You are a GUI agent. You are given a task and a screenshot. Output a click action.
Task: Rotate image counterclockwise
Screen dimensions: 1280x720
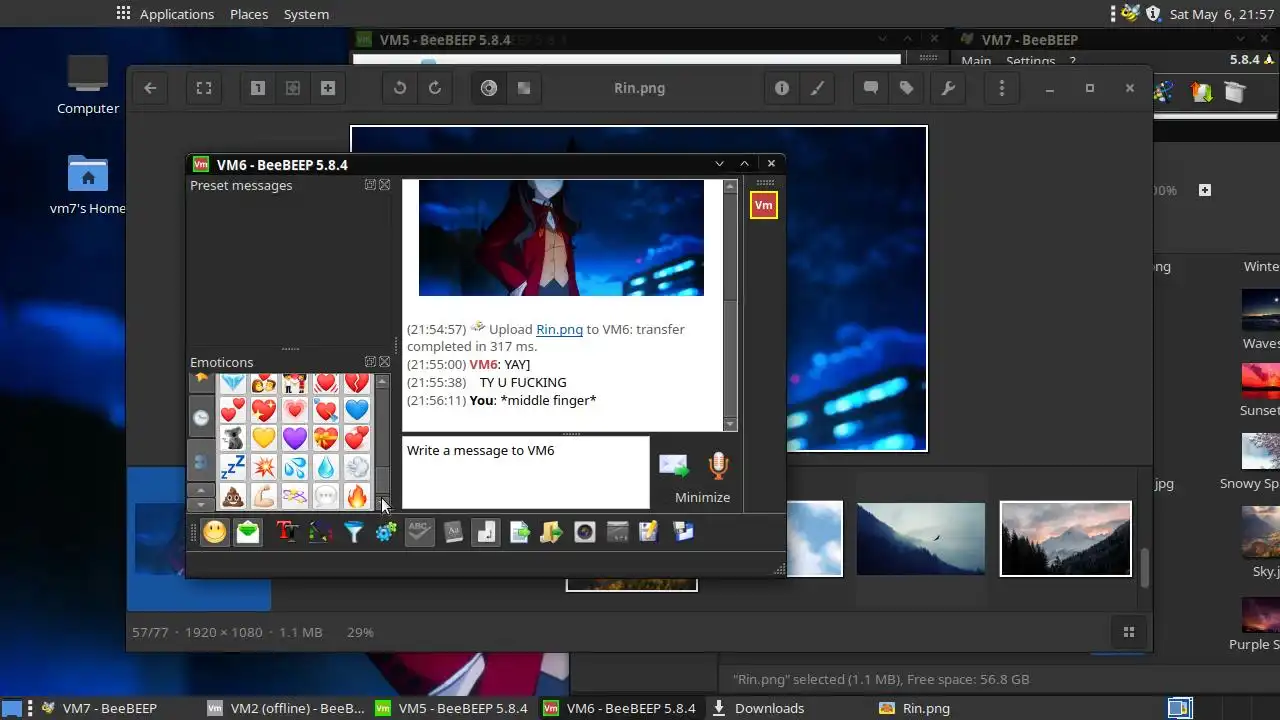[x=400, y=88]
